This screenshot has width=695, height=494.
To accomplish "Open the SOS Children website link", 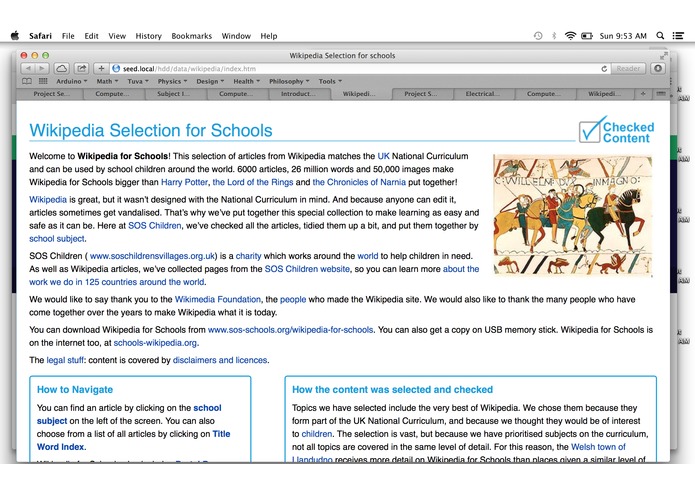I will point(307,268).
